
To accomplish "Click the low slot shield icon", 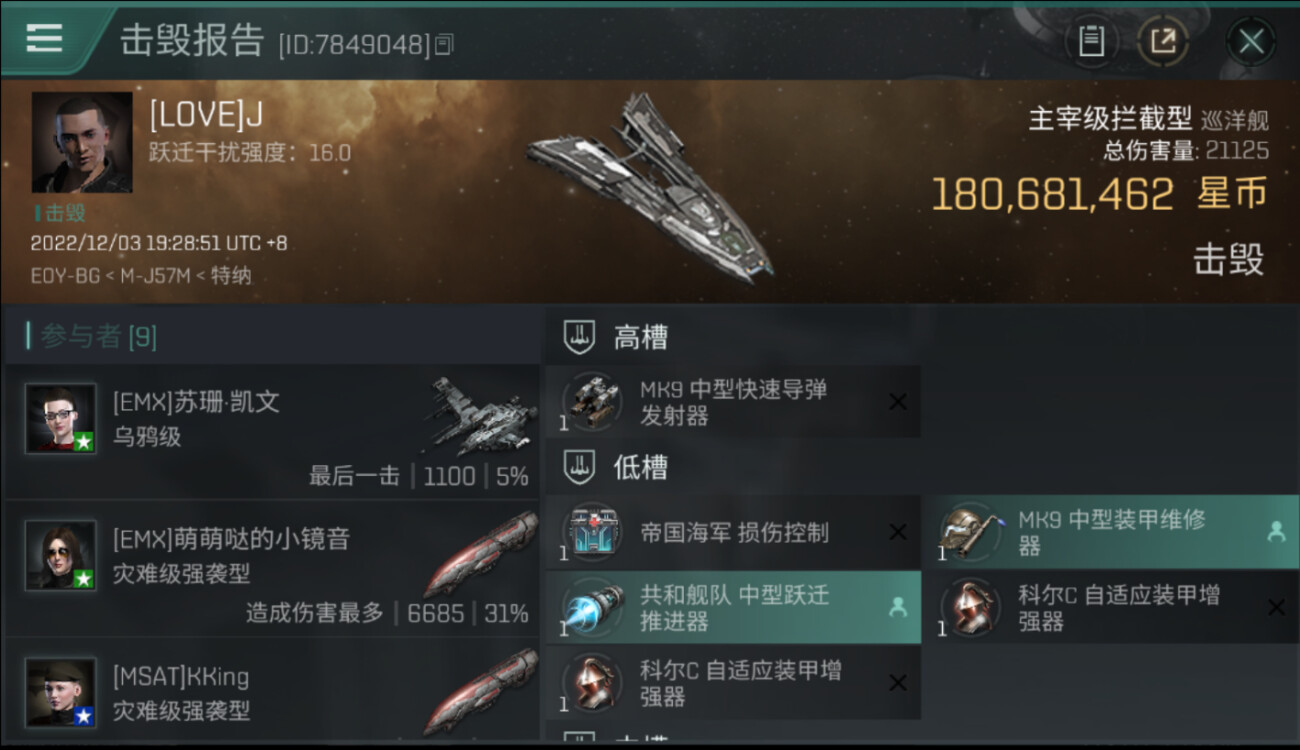I will point(580,466).
